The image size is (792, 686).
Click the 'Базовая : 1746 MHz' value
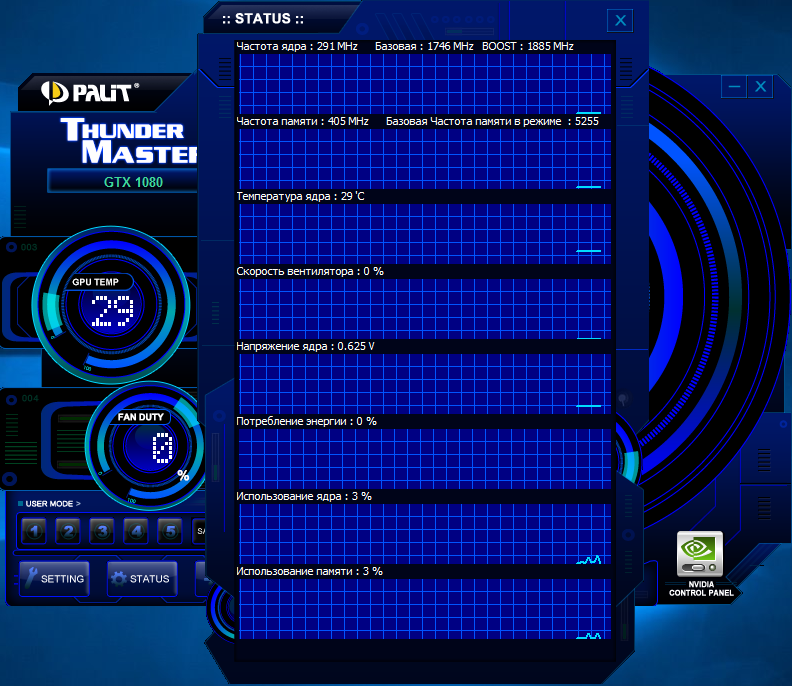[x=424, y=46]
